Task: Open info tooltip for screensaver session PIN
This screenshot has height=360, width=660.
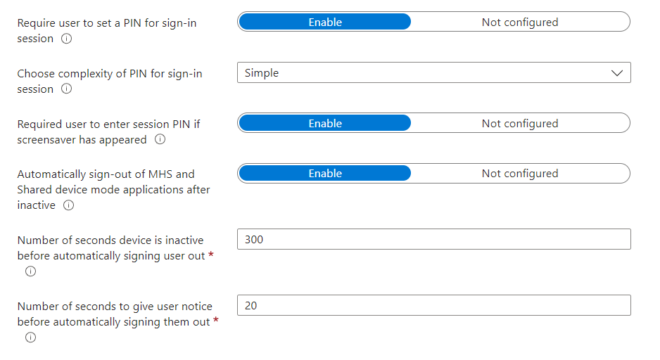Action: tap(160, 139)
